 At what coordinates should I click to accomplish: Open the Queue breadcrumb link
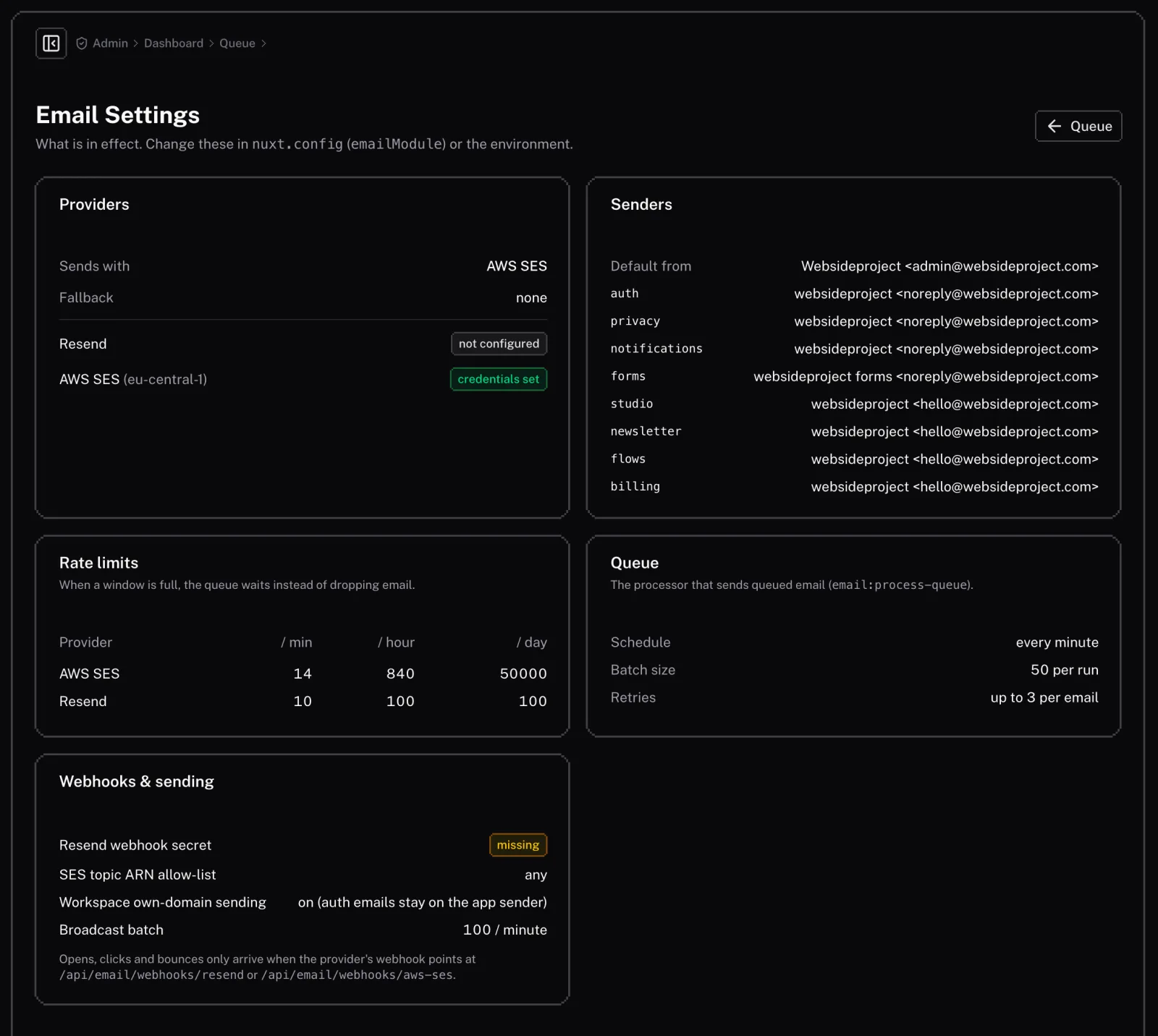(237, 43)
